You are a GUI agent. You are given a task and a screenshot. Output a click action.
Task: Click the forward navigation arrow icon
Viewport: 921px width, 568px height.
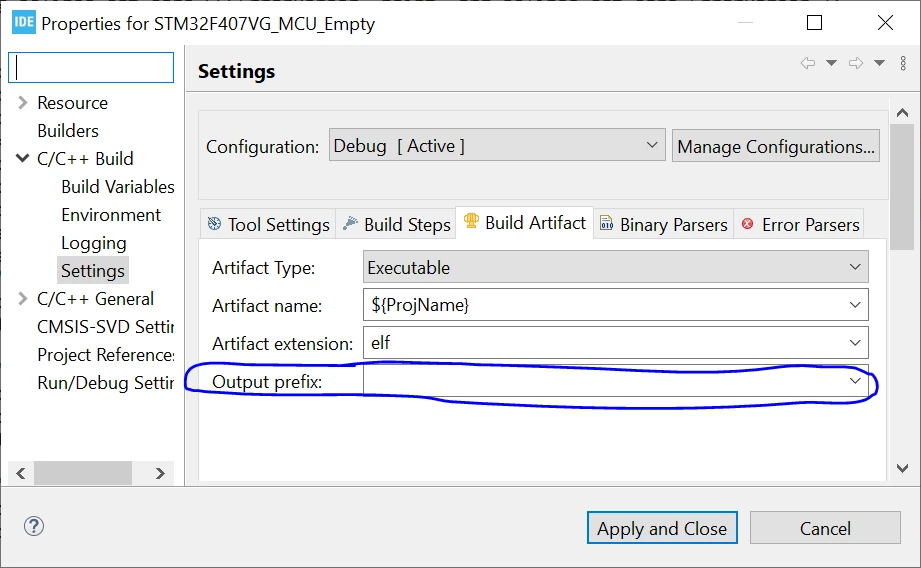856,63
